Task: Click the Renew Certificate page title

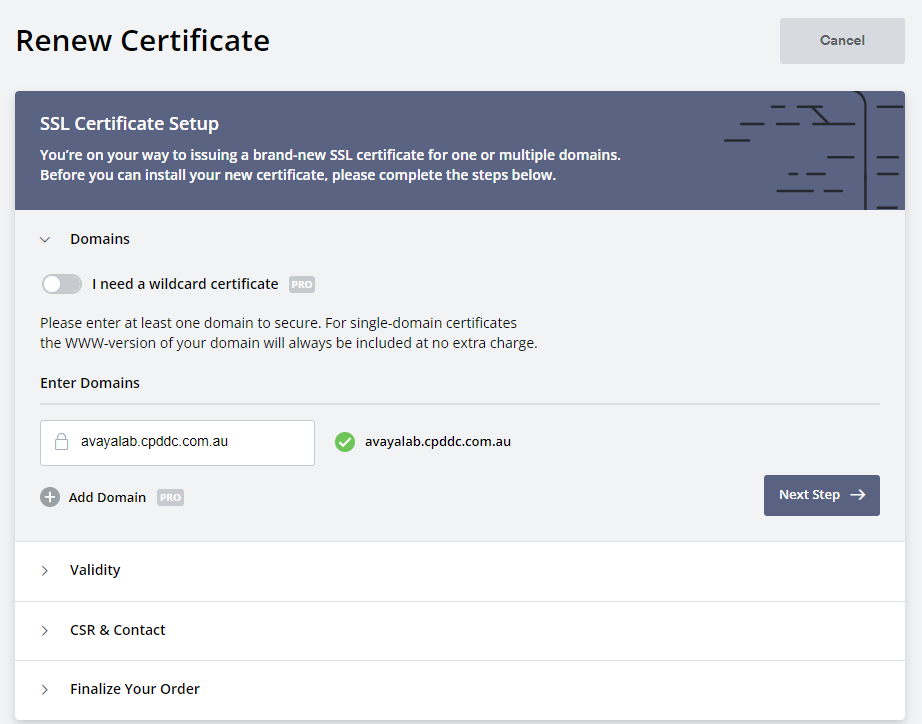Action: tap(143, 41)
